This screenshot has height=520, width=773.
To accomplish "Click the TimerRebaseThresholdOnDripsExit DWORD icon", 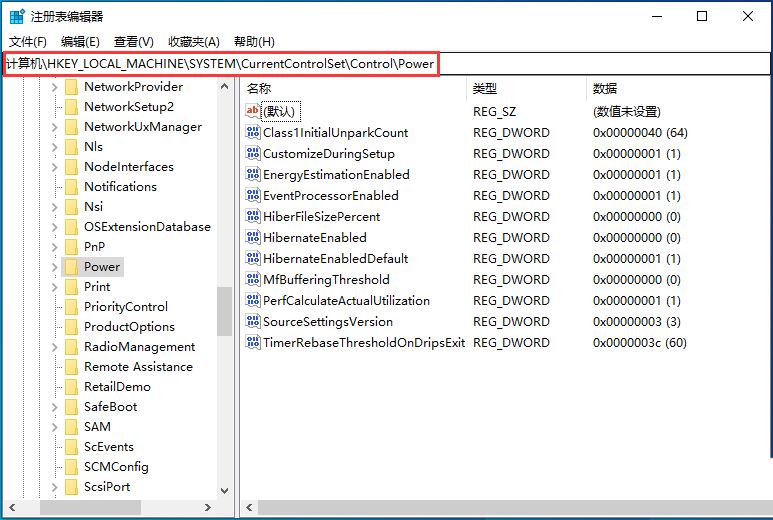I will pyautogui.click(x=252, y=342).
